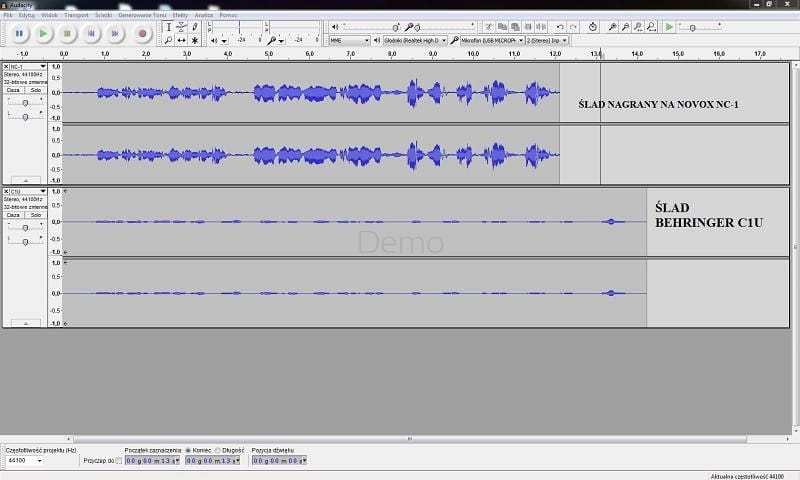Toggle the Przyciągaj do checkbox
This screenshot has height=480, width=800.
tap(119, 460)
